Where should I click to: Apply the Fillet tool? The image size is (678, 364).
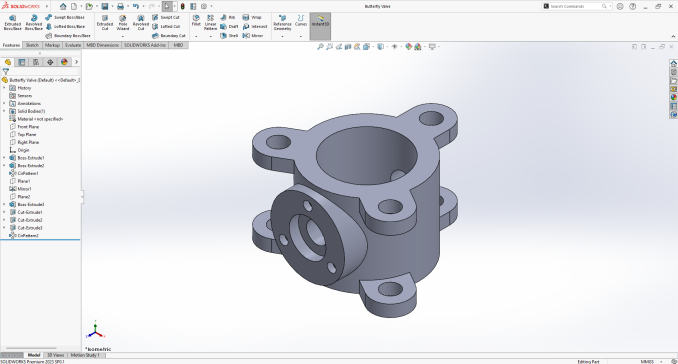coord(196,20)
